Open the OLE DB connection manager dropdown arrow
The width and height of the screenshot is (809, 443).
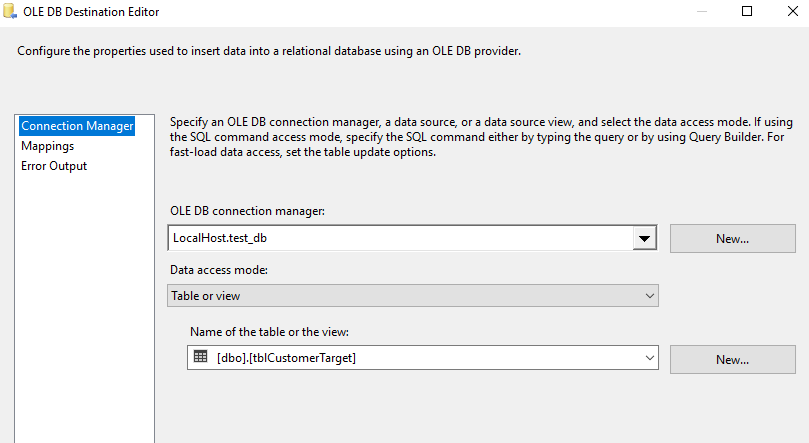(645, 238)
